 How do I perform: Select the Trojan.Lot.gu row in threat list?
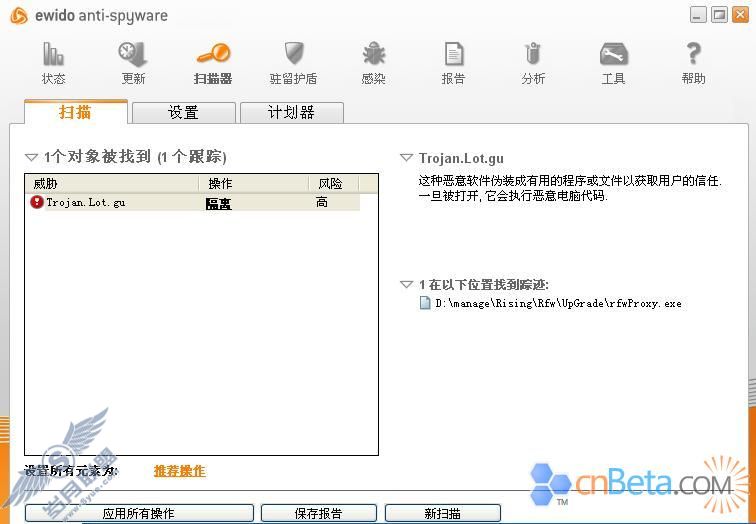tap(195, 202)
